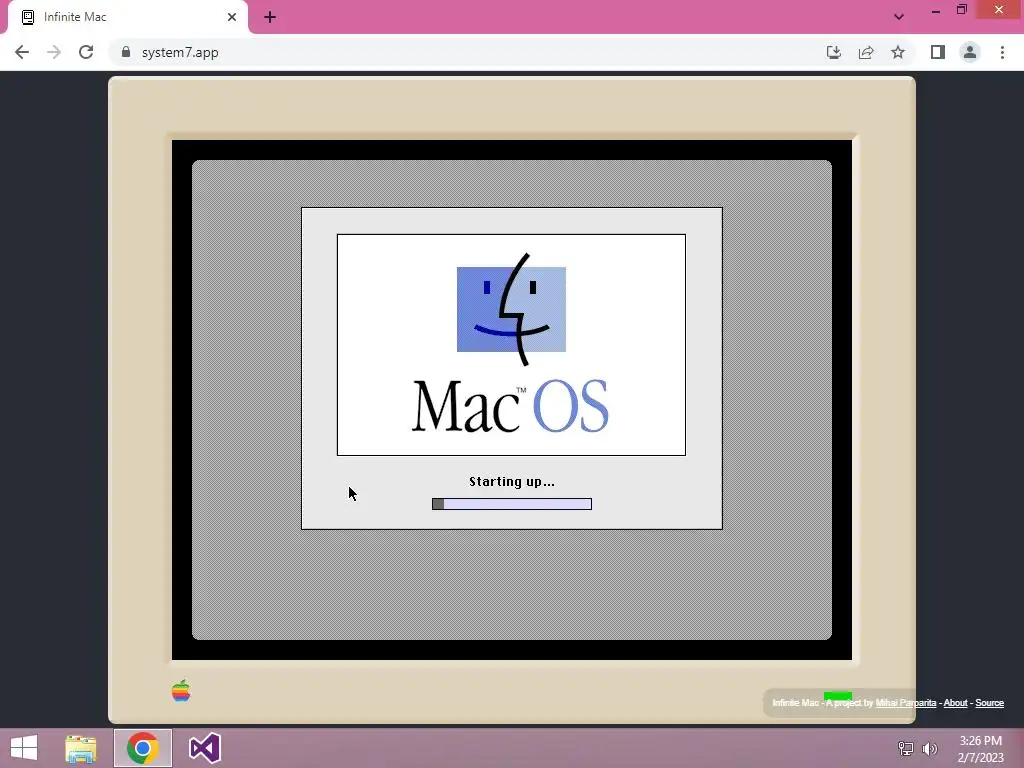
Task: Click the Chrome back arrow
Action: pyautogui.click(x=22, y=52)
